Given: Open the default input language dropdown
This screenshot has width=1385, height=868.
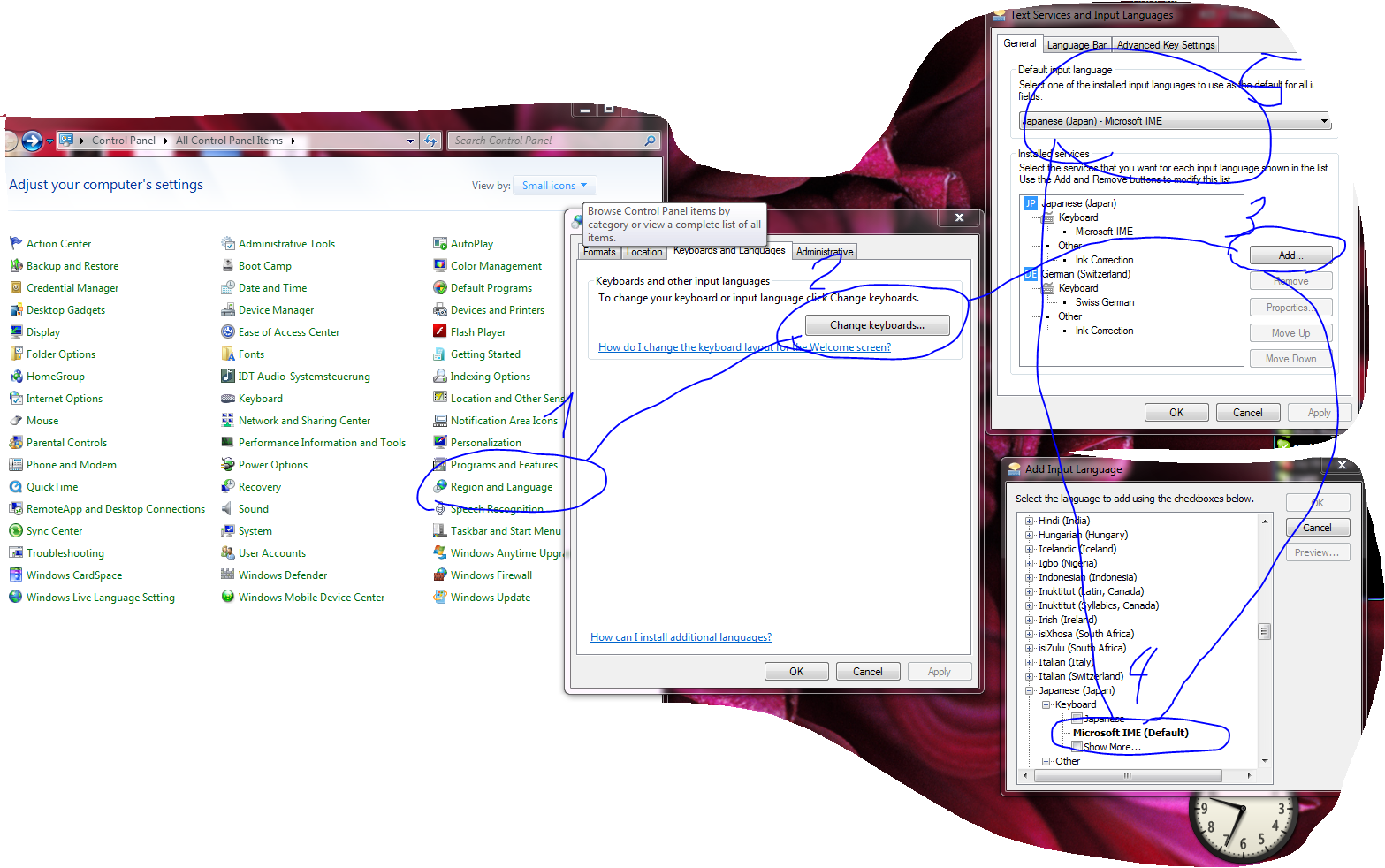Looking at the screenshot, I should pyautogui.click(x=1325, y=121).
